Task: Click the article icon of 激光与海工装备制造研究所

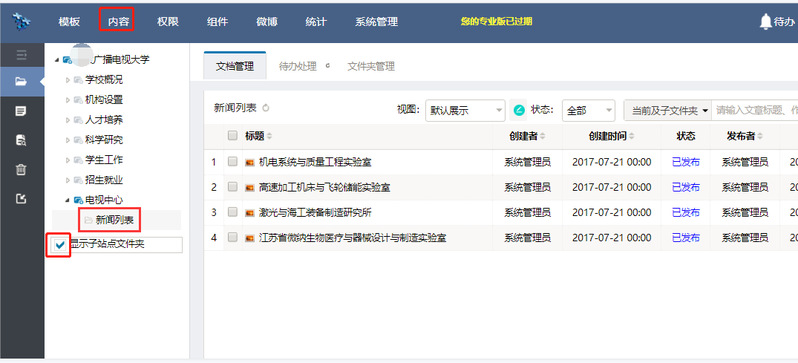Action: (249, 213)
